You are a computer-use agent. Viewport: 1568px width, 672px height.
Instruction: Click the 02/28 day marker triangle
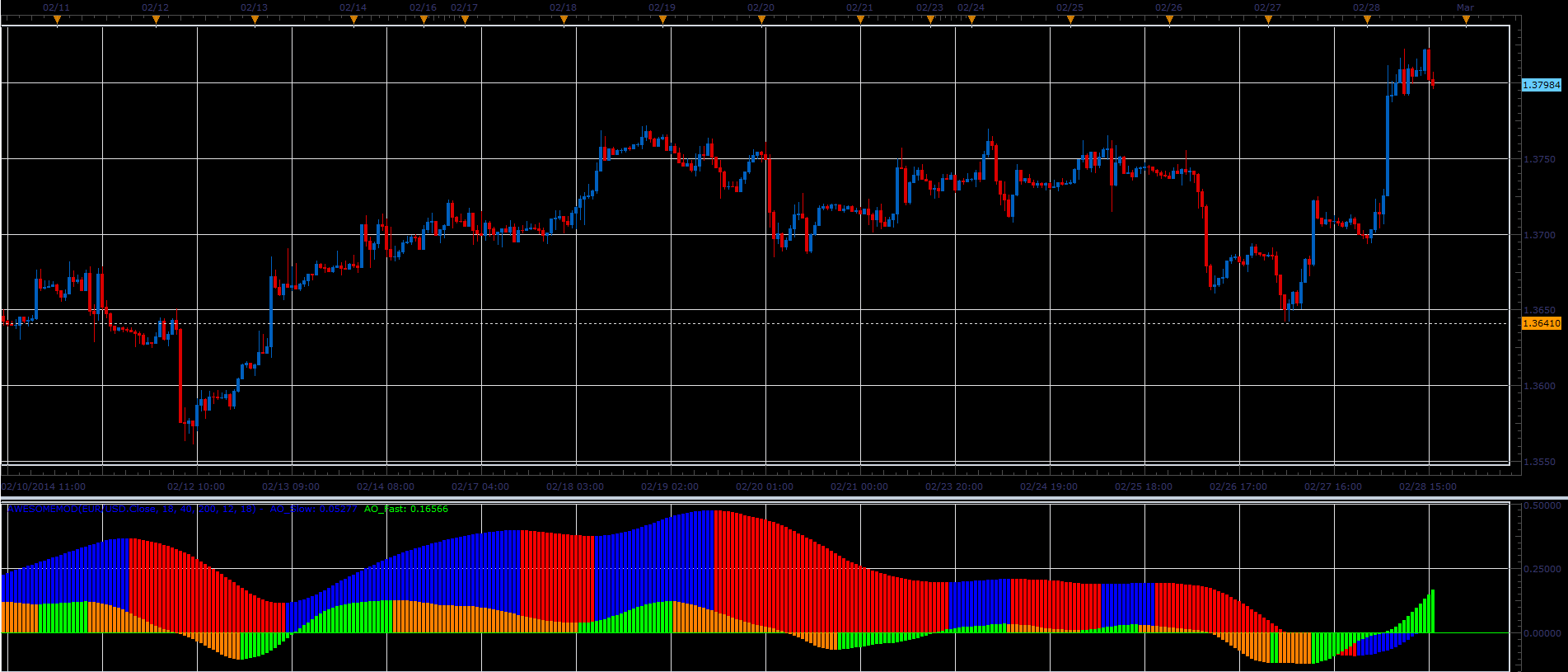(x=1367, y=21)
